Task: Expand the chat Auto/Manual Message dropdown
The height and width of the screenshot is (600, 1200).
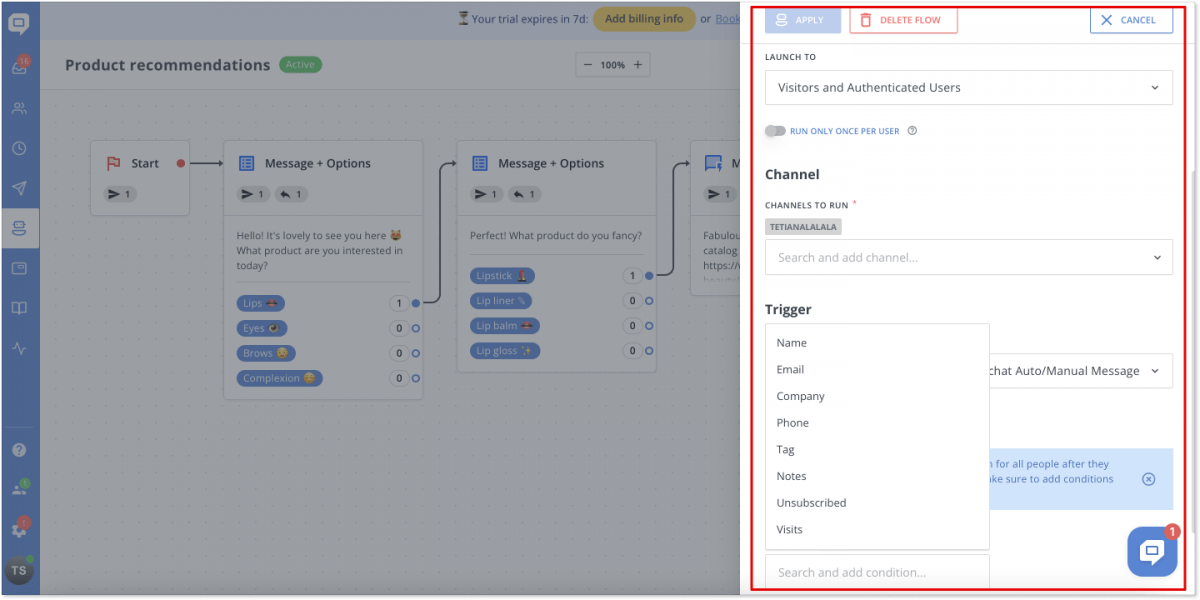Action: (1080, 370)
